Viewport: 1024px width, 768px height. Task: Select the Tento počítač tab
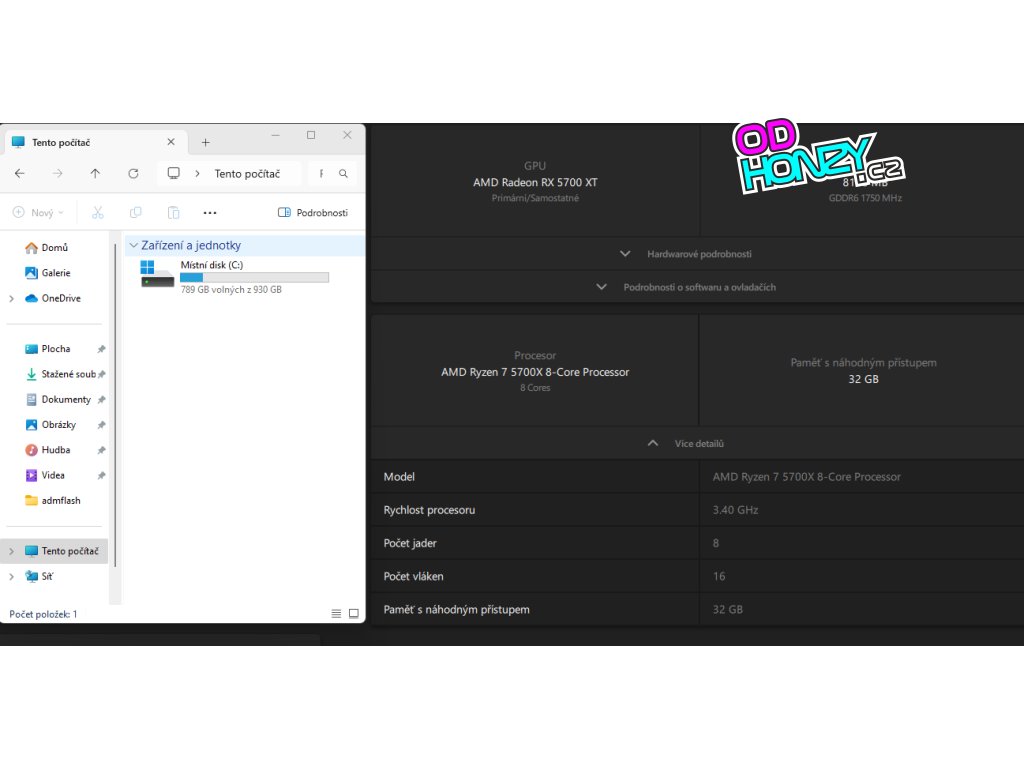tap(97, 142)
